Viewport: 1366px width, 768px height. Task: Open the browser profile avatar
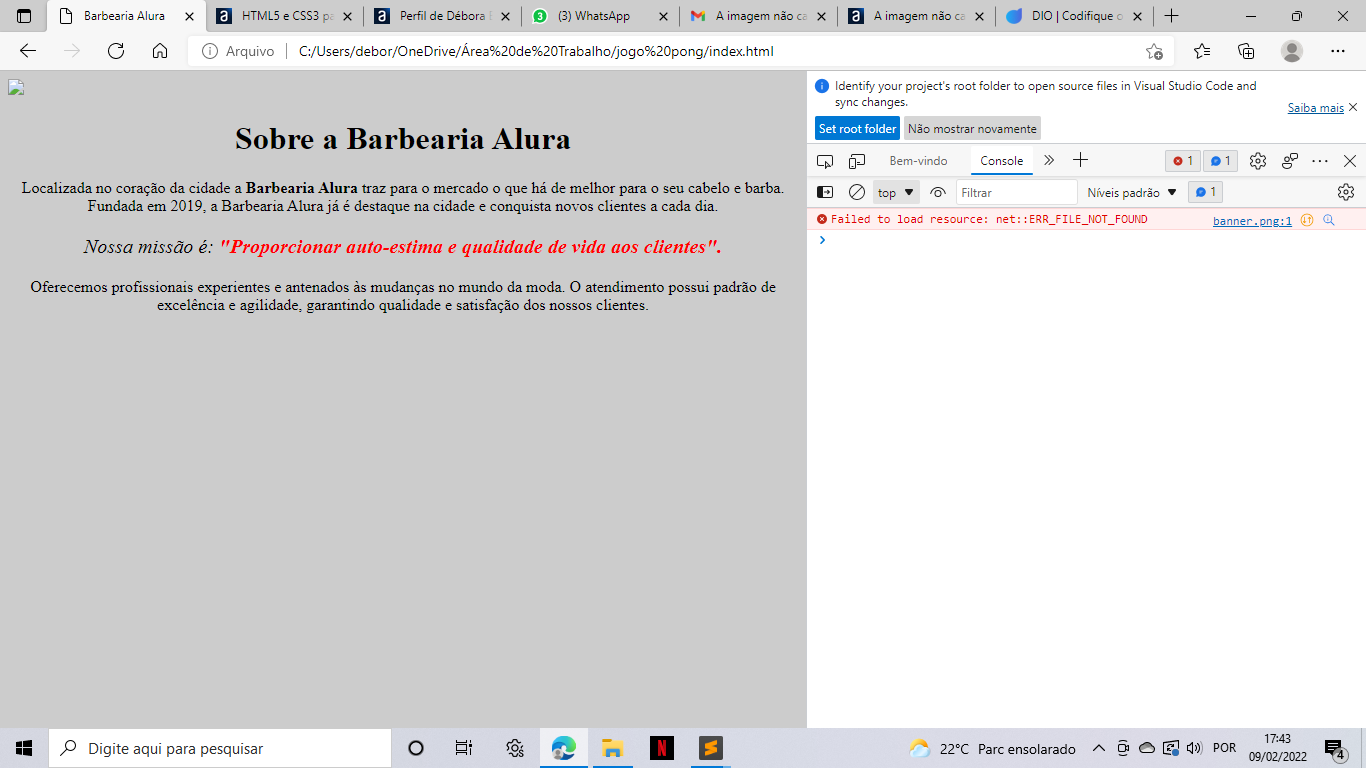tap(1292, 51)
